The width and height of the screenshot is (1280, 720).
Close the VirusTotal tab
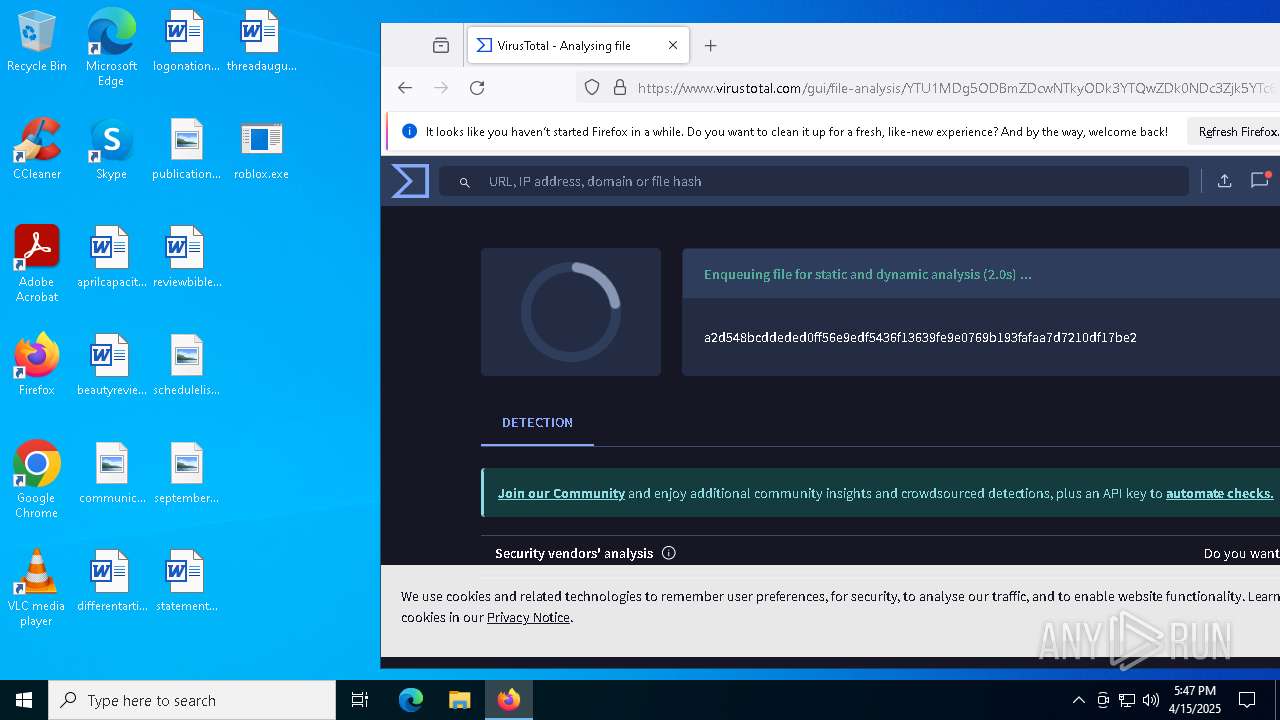pyautogui.click(x=673, y=45)
